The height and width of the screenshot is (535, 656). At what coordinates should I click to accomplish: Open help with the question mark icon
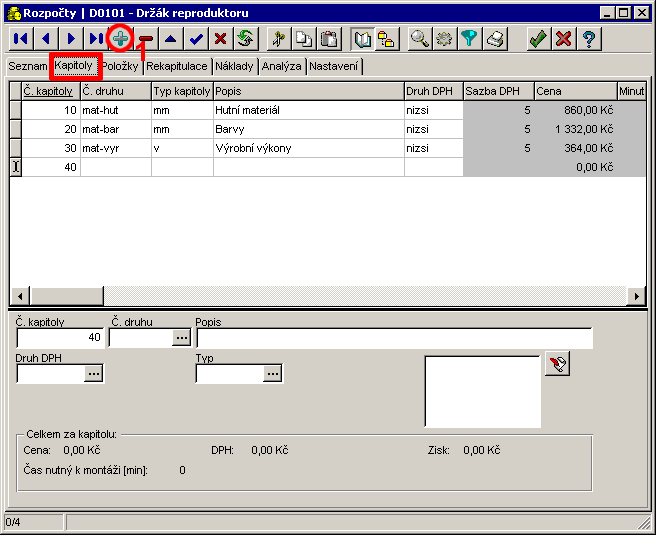pyautogui.click(x=590, y=39)
